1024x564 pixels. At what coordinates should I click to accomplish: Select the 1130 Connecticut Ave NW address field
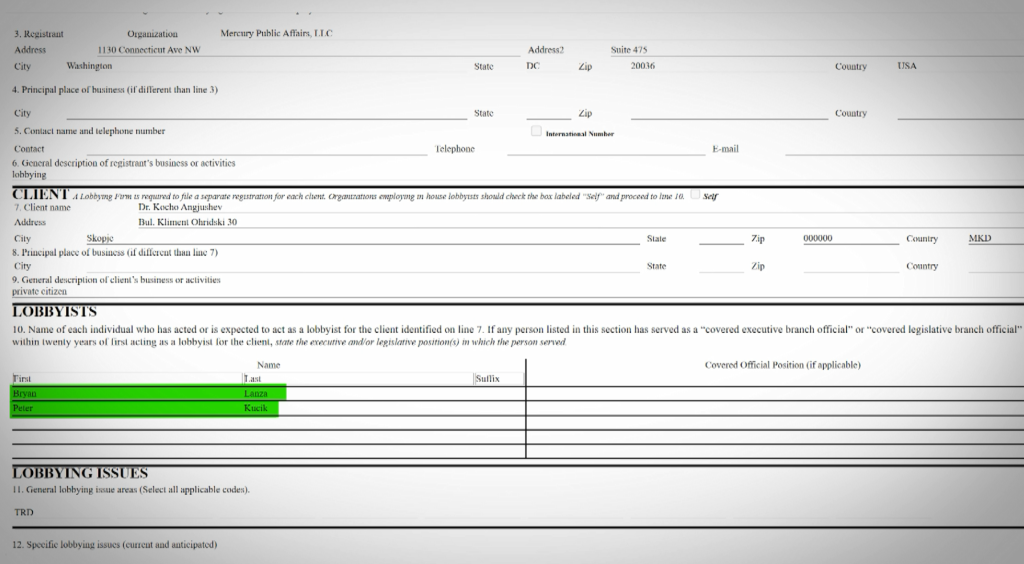148,49
